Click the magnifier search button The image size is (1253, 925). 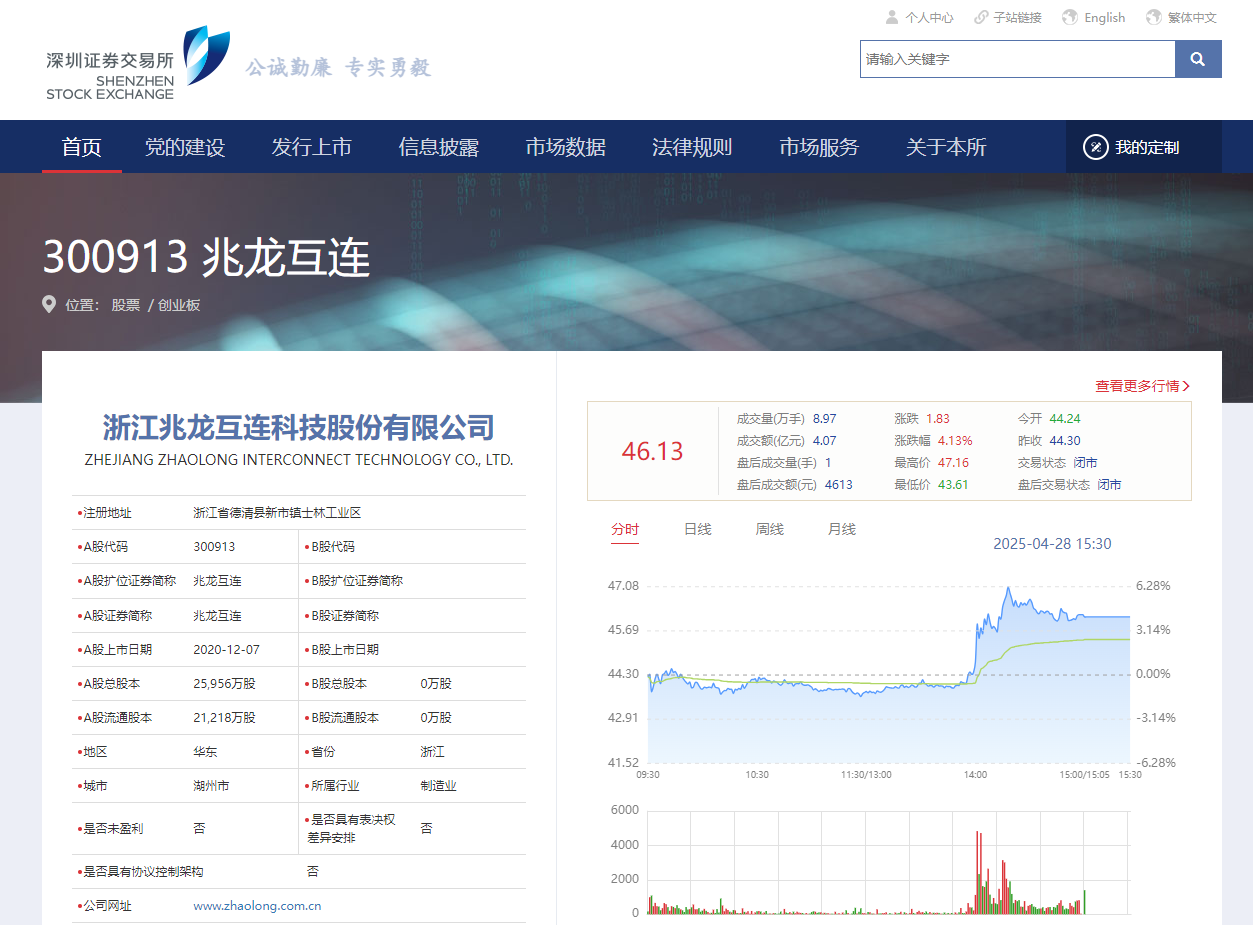click(1198, 59)
